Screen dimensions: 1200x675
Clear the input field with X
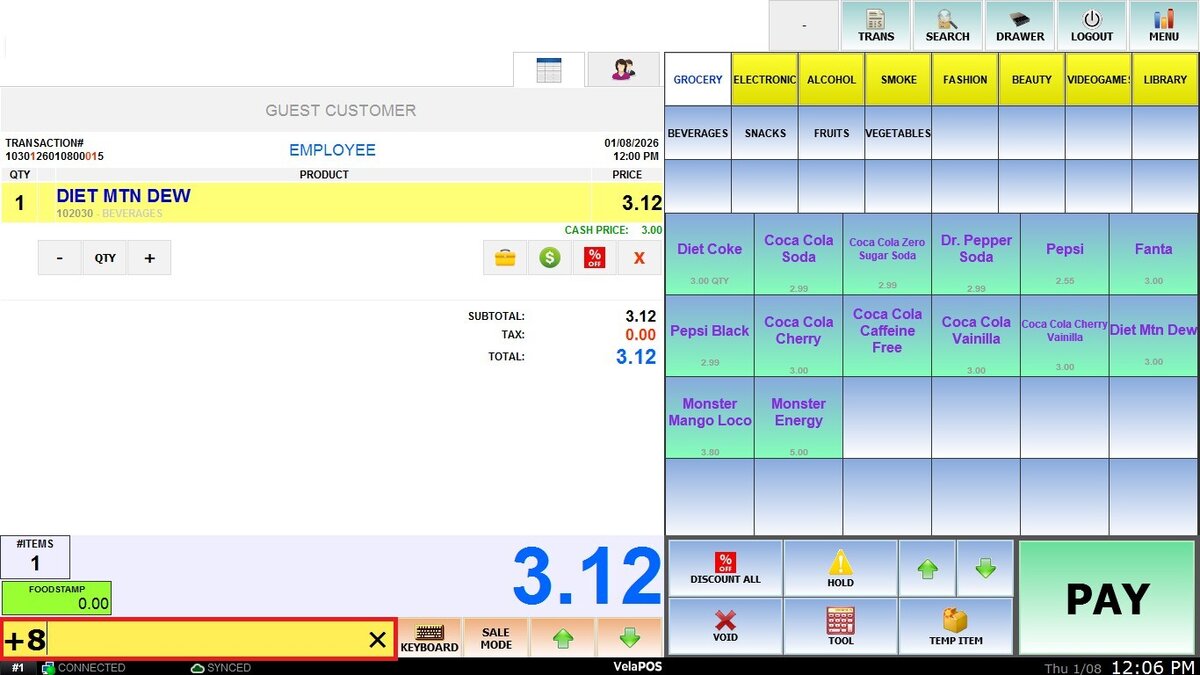(377, 640)
